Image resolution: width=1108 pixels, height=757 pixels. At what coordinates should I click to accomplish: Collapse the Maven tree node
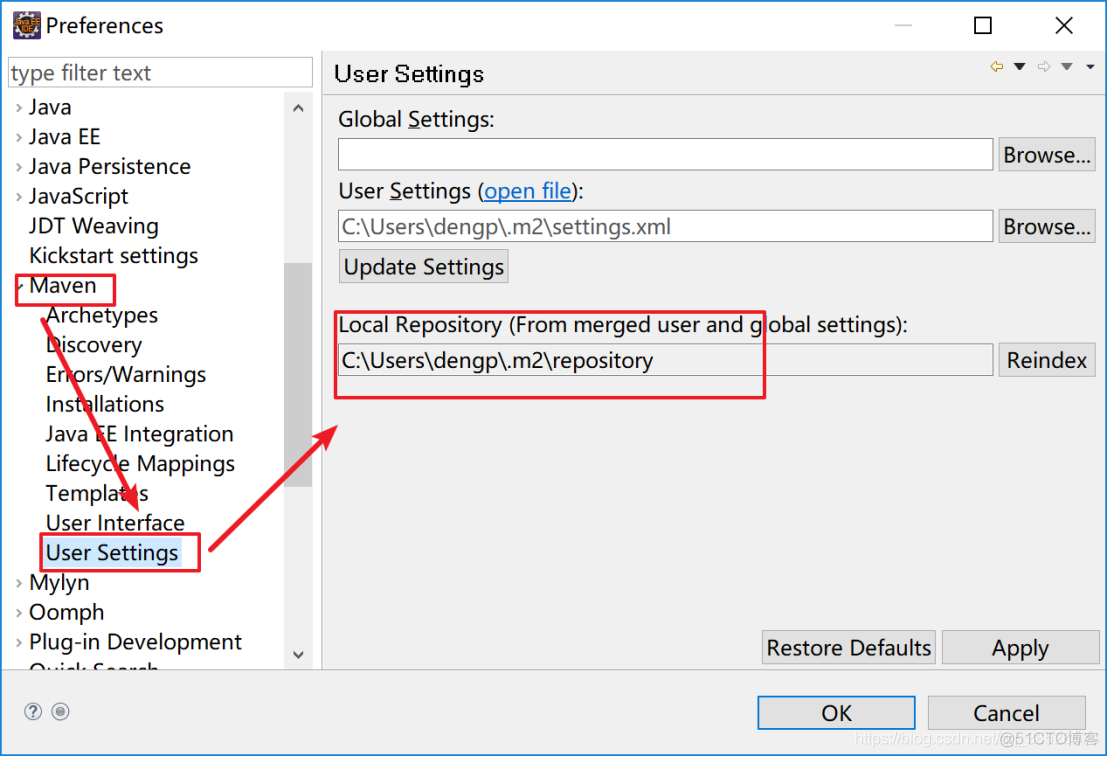click(x=19, y=287)
